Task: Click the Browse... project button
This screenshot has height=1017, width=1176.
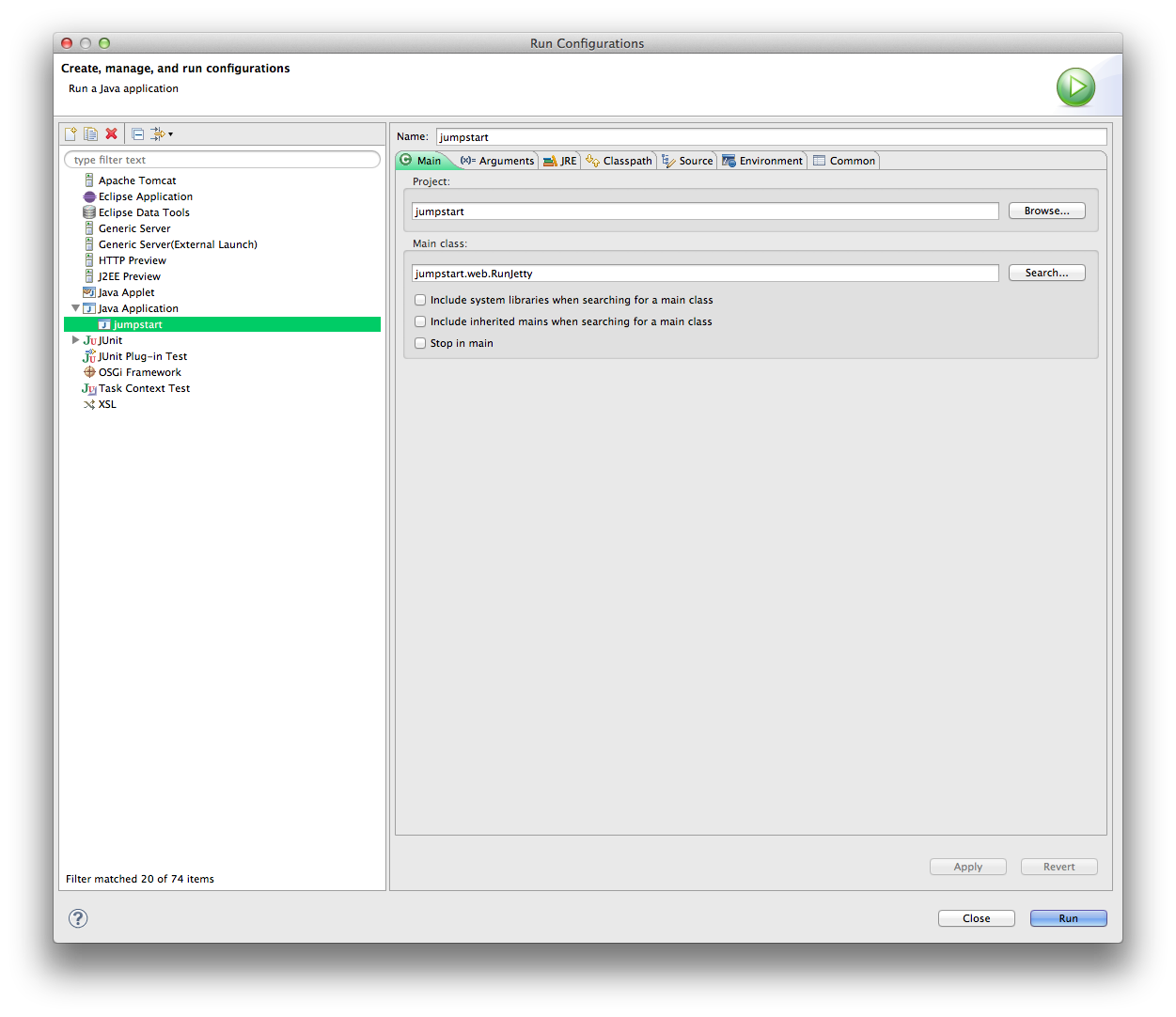Action: (1046, 211)
